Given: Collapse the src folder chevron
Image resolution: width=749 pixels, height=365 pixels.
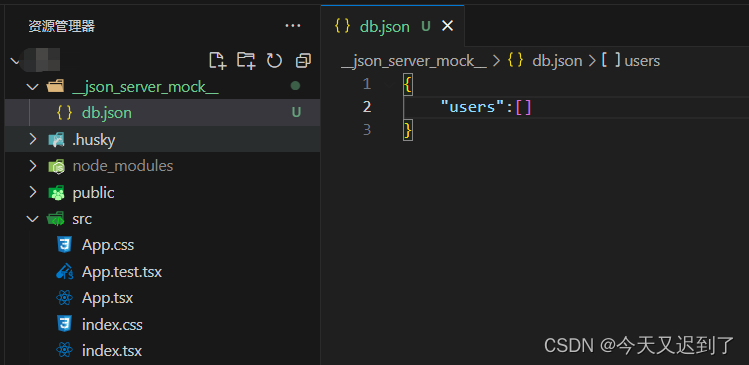Looking at the screenshot, I should tap(32, 219).
